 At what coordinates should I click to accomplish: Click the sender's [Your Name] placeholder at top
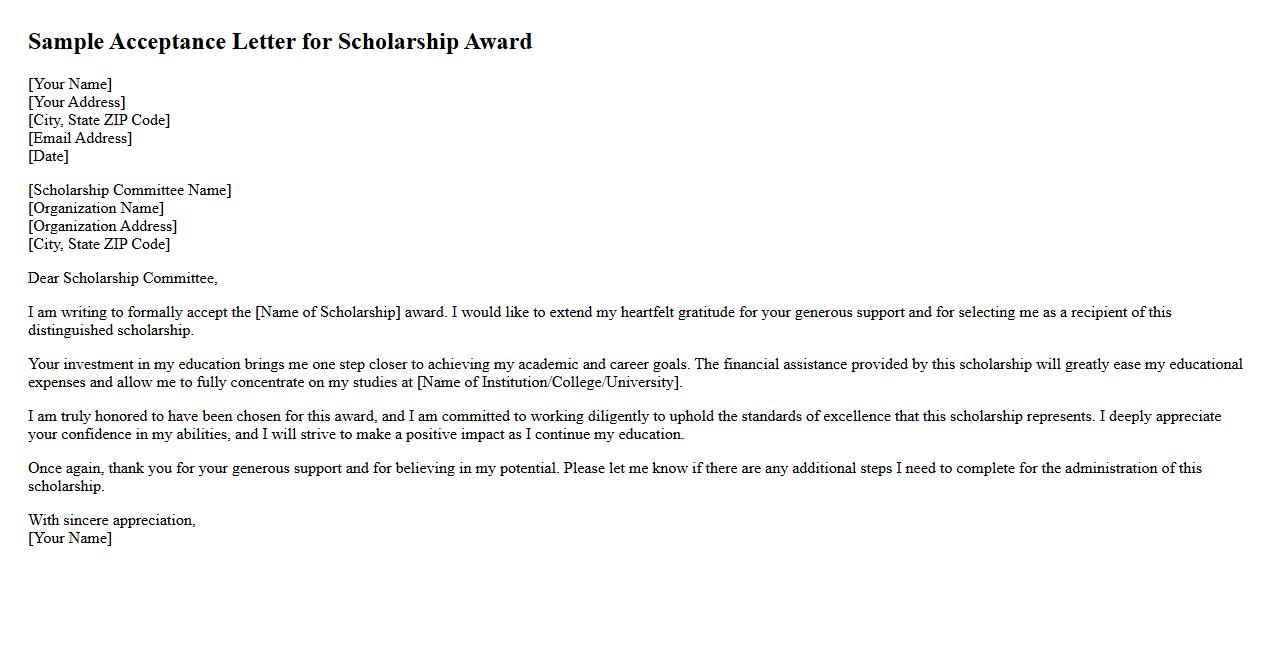[x=70, y=84]
